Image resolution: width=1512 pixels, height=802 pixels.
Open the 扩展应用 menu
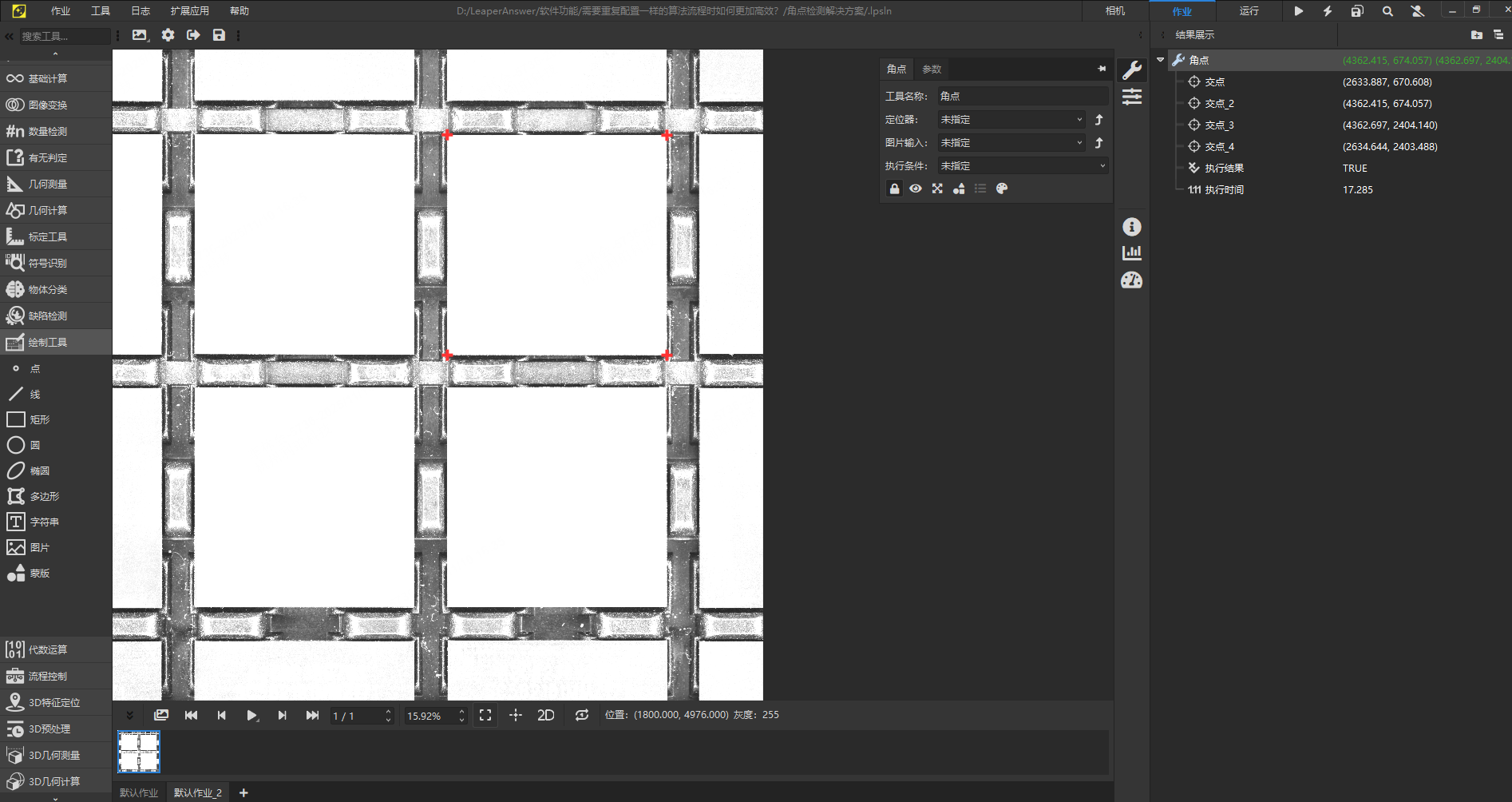coord(189,11)
